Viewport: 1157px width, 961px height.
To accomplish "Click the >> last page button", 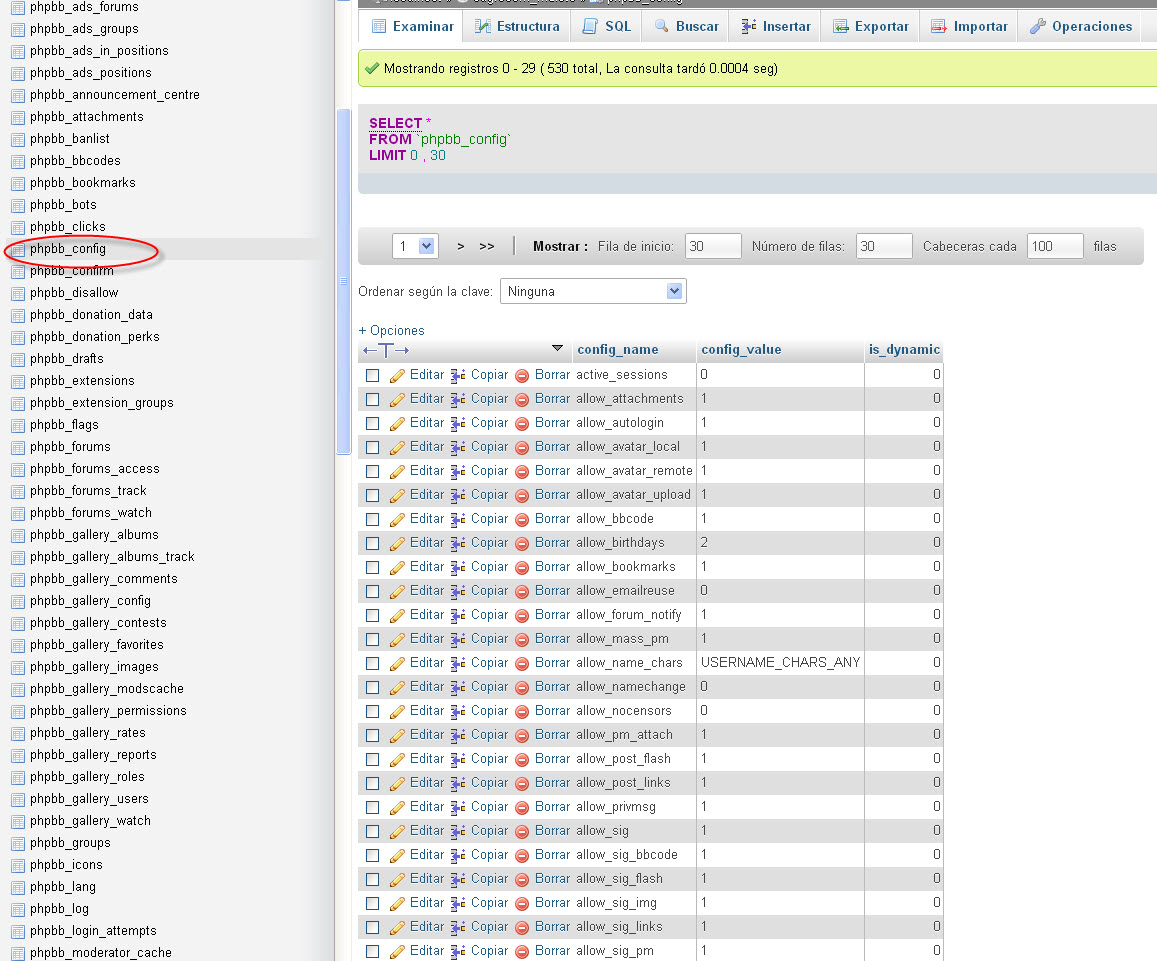I will [x=487, y=246].
